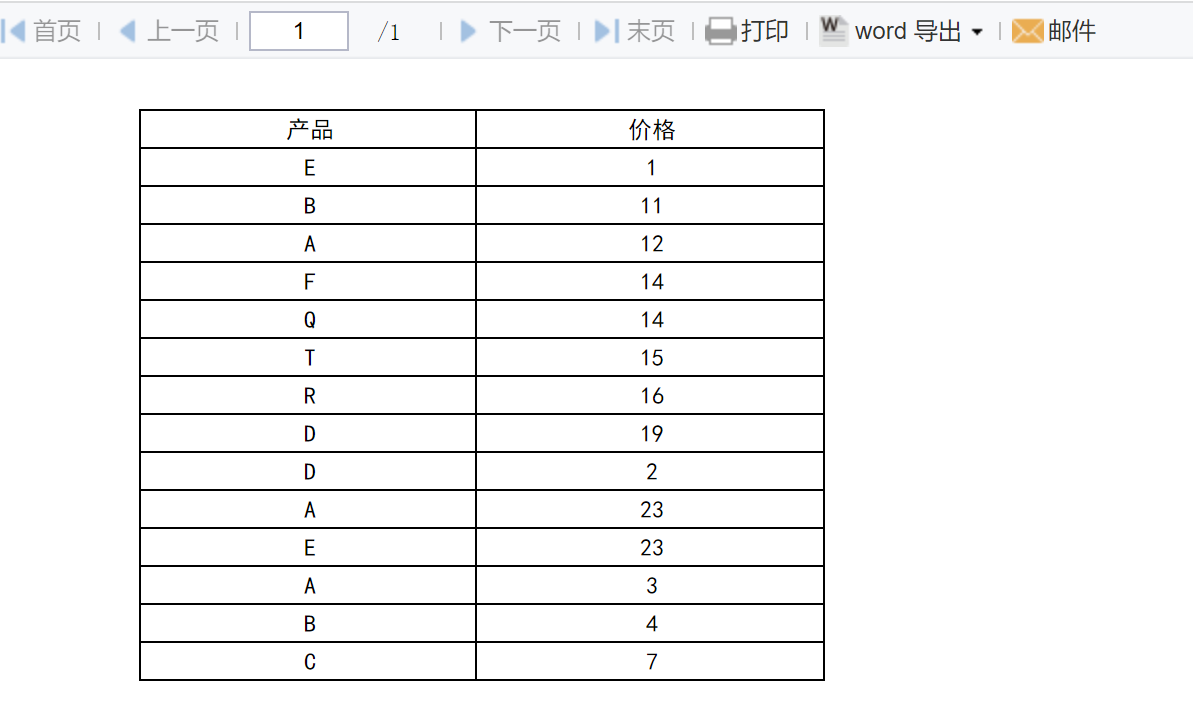Select the 价格 column header cell
This screenshot has width=1193, height=723.
(651, 129)
